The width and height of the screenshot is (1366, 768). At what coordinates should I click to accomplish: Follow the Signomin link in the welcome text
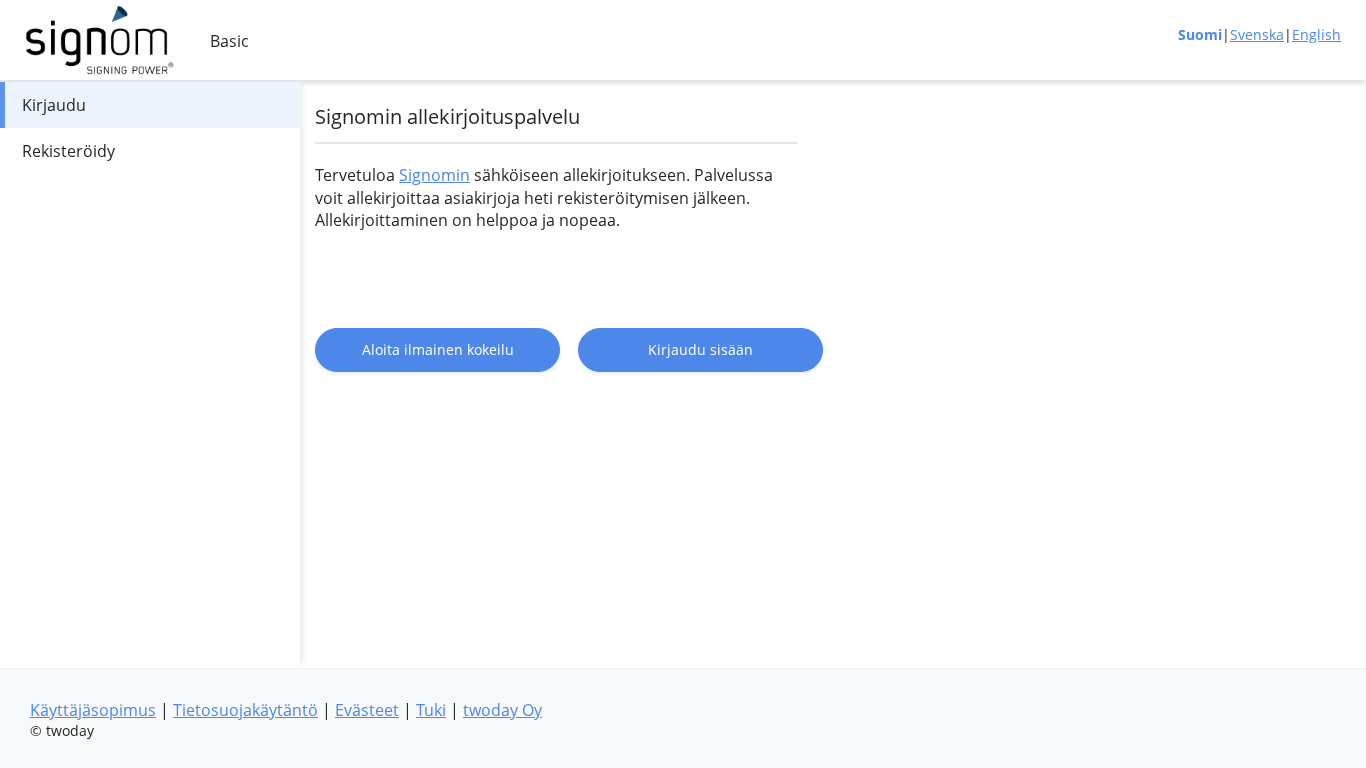434,175
